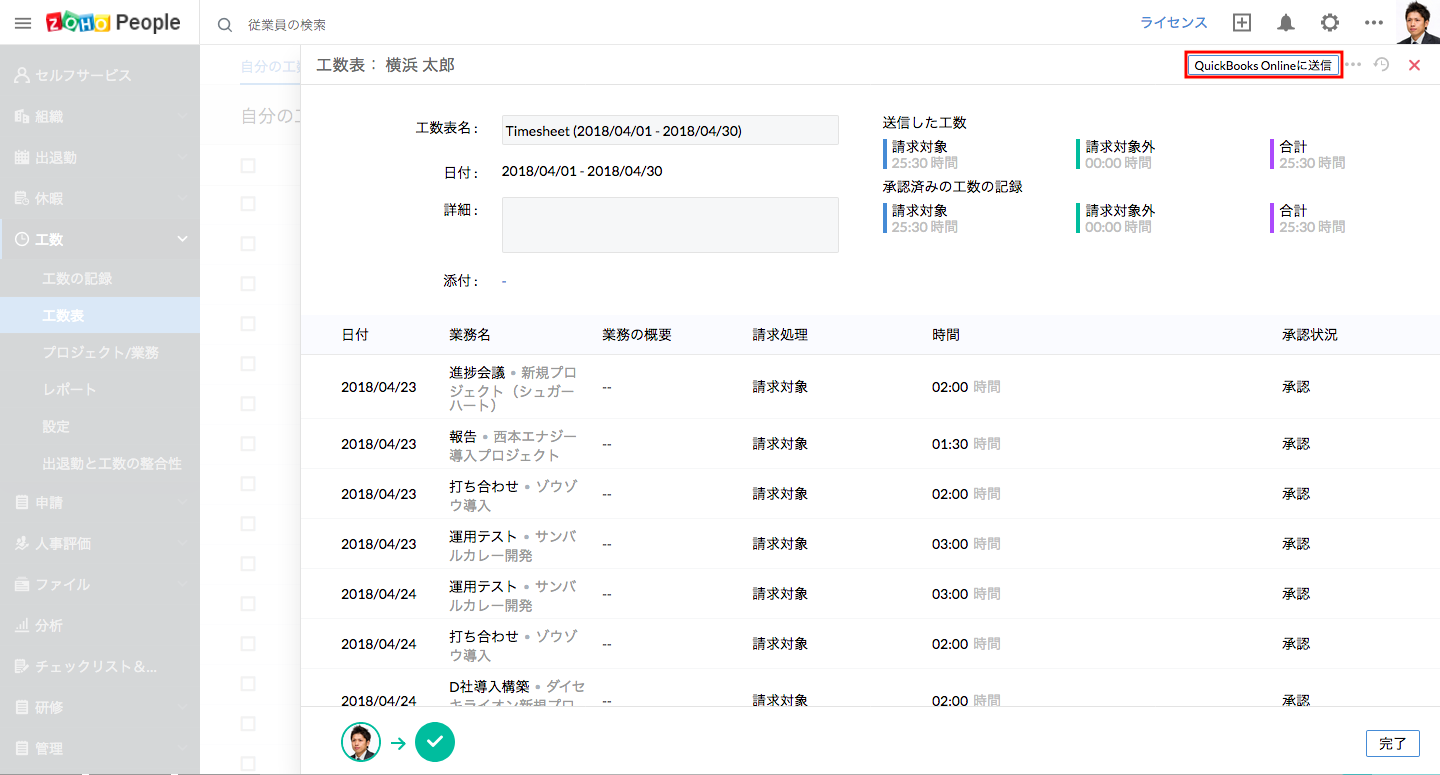Click the QuickBooks Onlineに送信 button

[1262, 65]
